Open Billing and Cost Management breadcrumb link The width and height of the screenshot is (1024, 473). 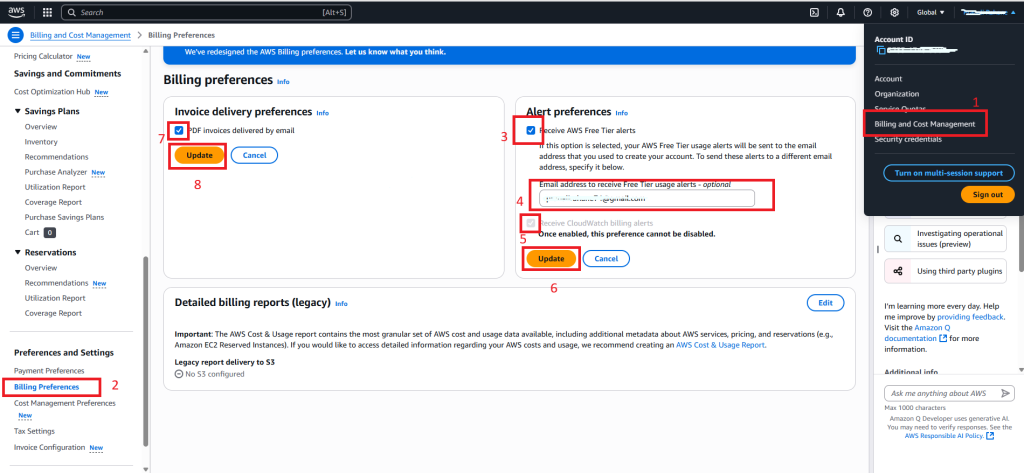point(80,35)
